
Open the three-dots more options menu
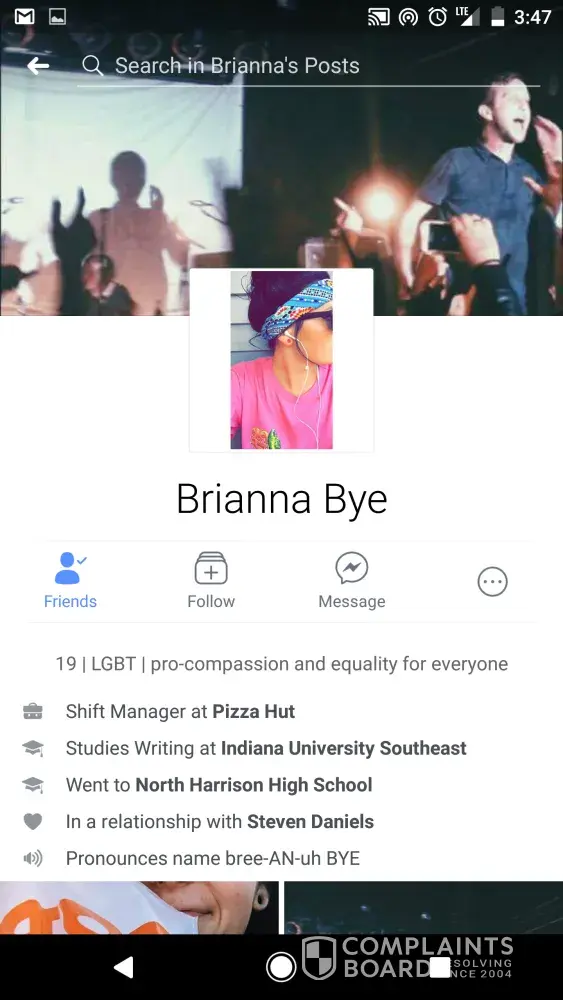click(493, 582)
